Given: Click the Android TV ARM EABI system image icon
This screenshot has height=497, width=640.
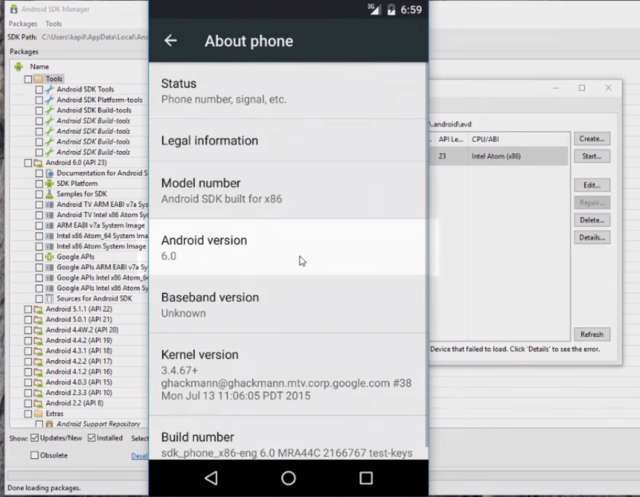Looking at the screenshot, I should pyautogui.click(x=50, y=204).
